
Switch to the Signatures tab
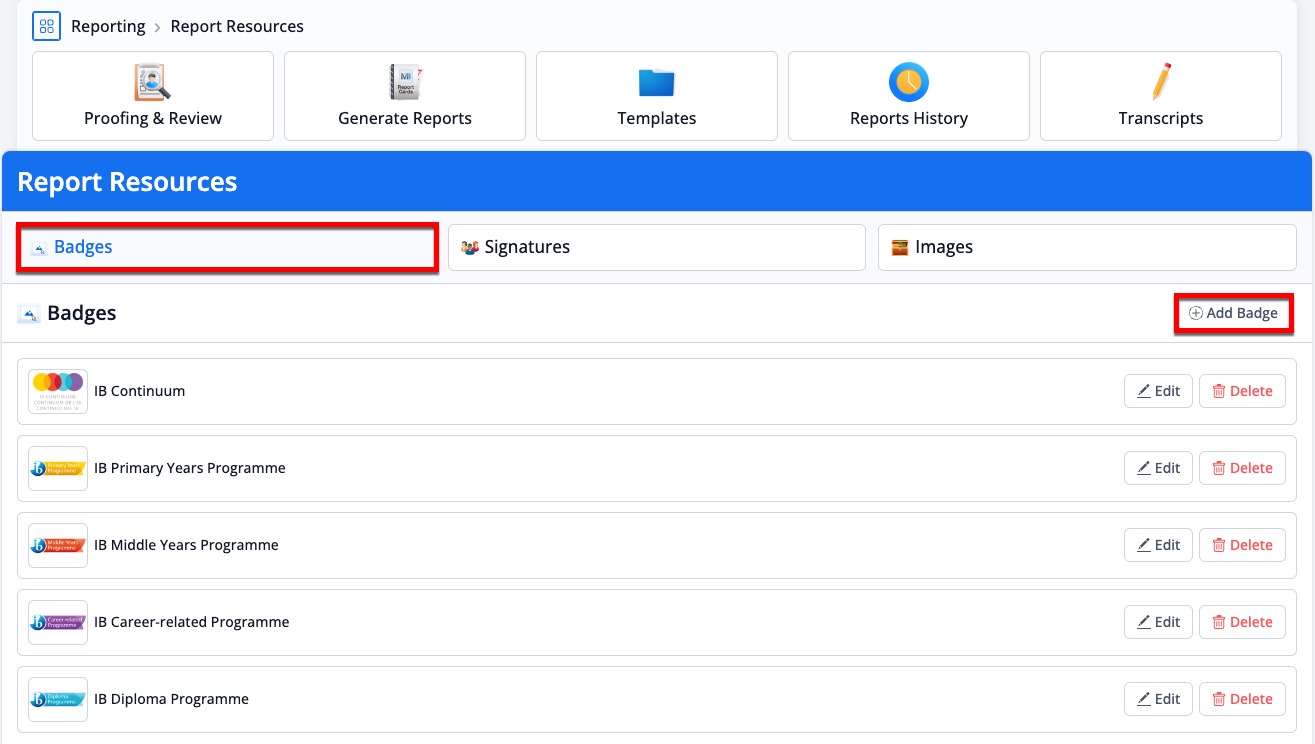[656, 247]
